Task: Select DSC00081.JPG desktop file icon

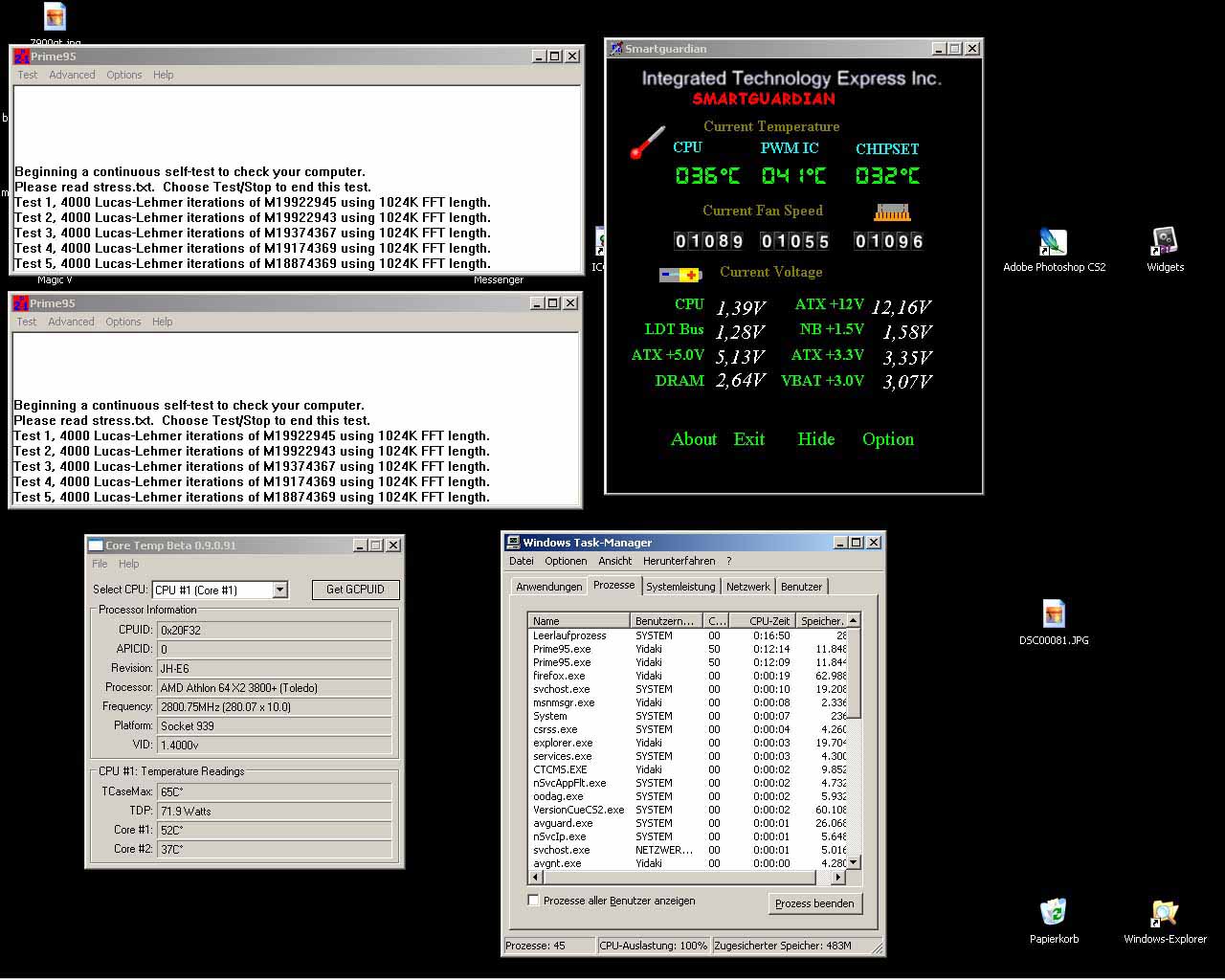Action: (x=1054, y=615)
